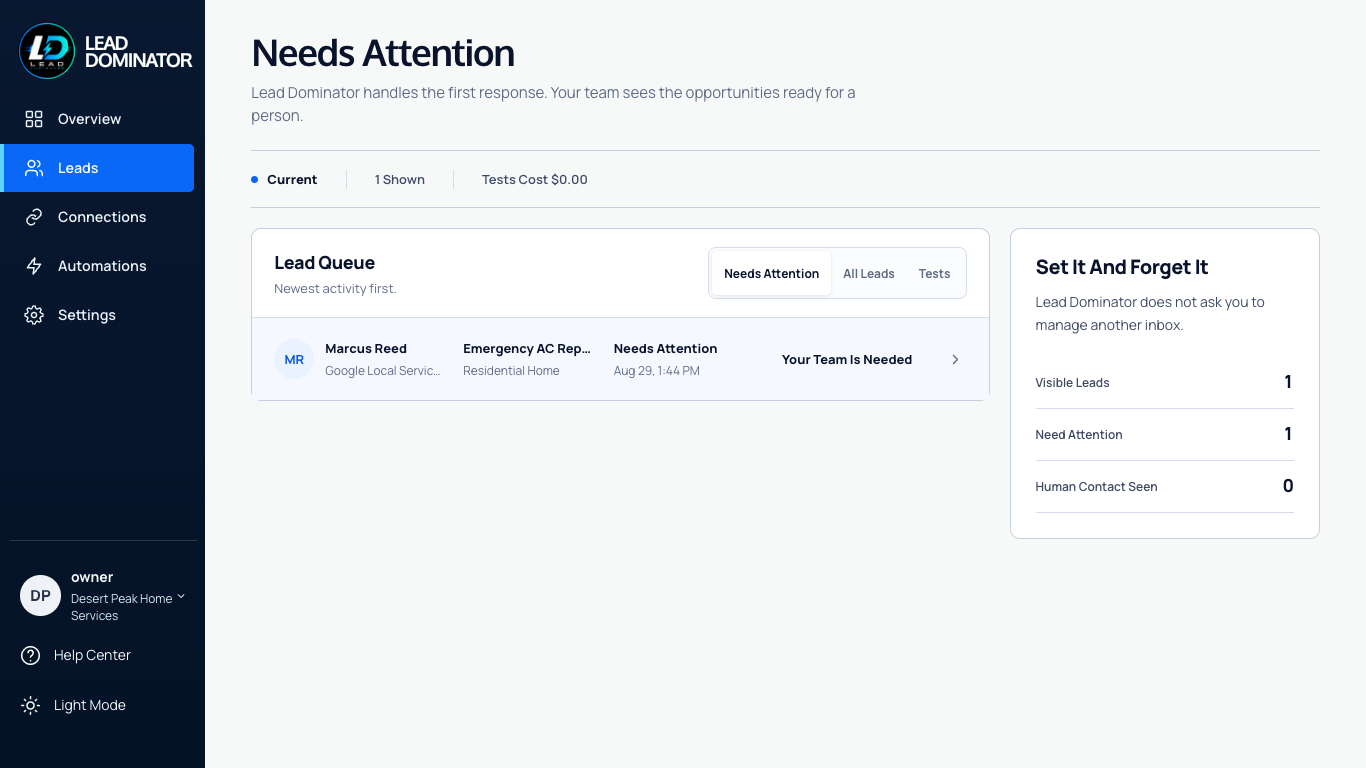Click the Need Attention stat row
The width and height of the screenshot is (1366, 768).
[x=1165, y=435]
